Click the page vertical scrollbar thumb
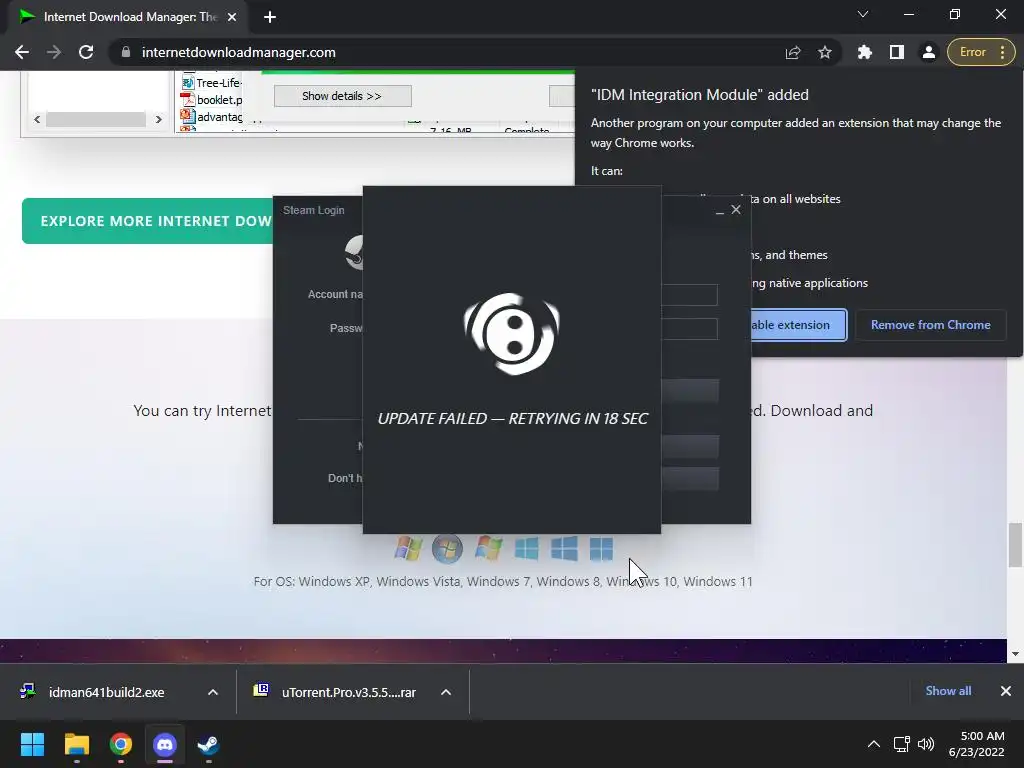1024x768 pixels. (x=1016, y=545)
